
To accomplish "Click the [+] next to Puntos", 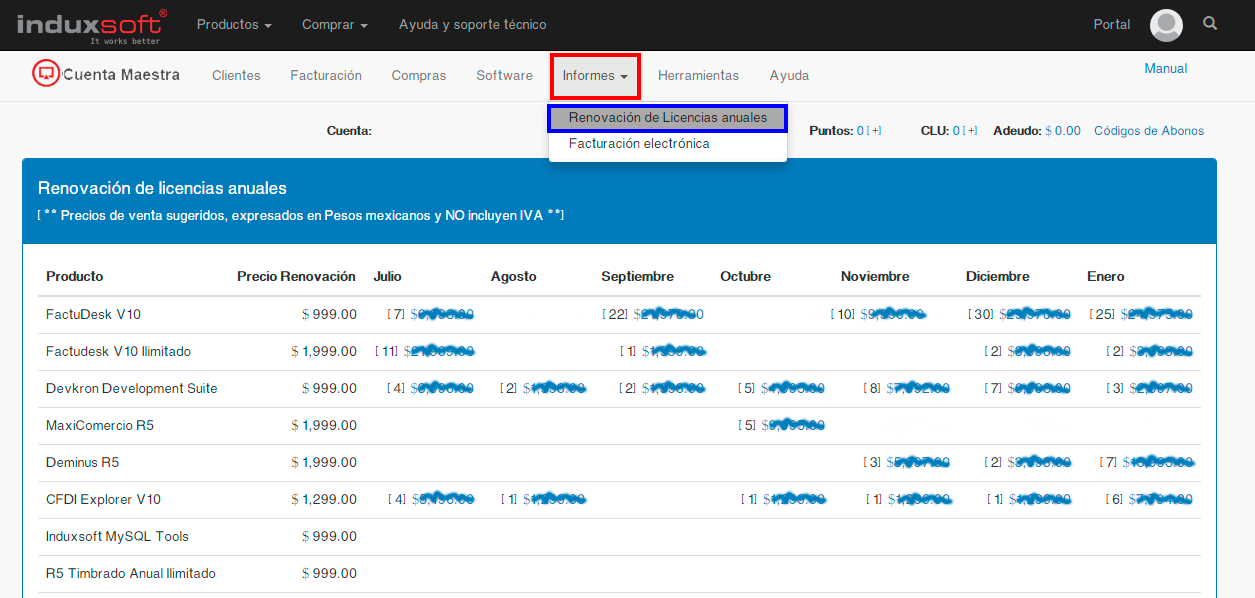I will pos(875,131).
